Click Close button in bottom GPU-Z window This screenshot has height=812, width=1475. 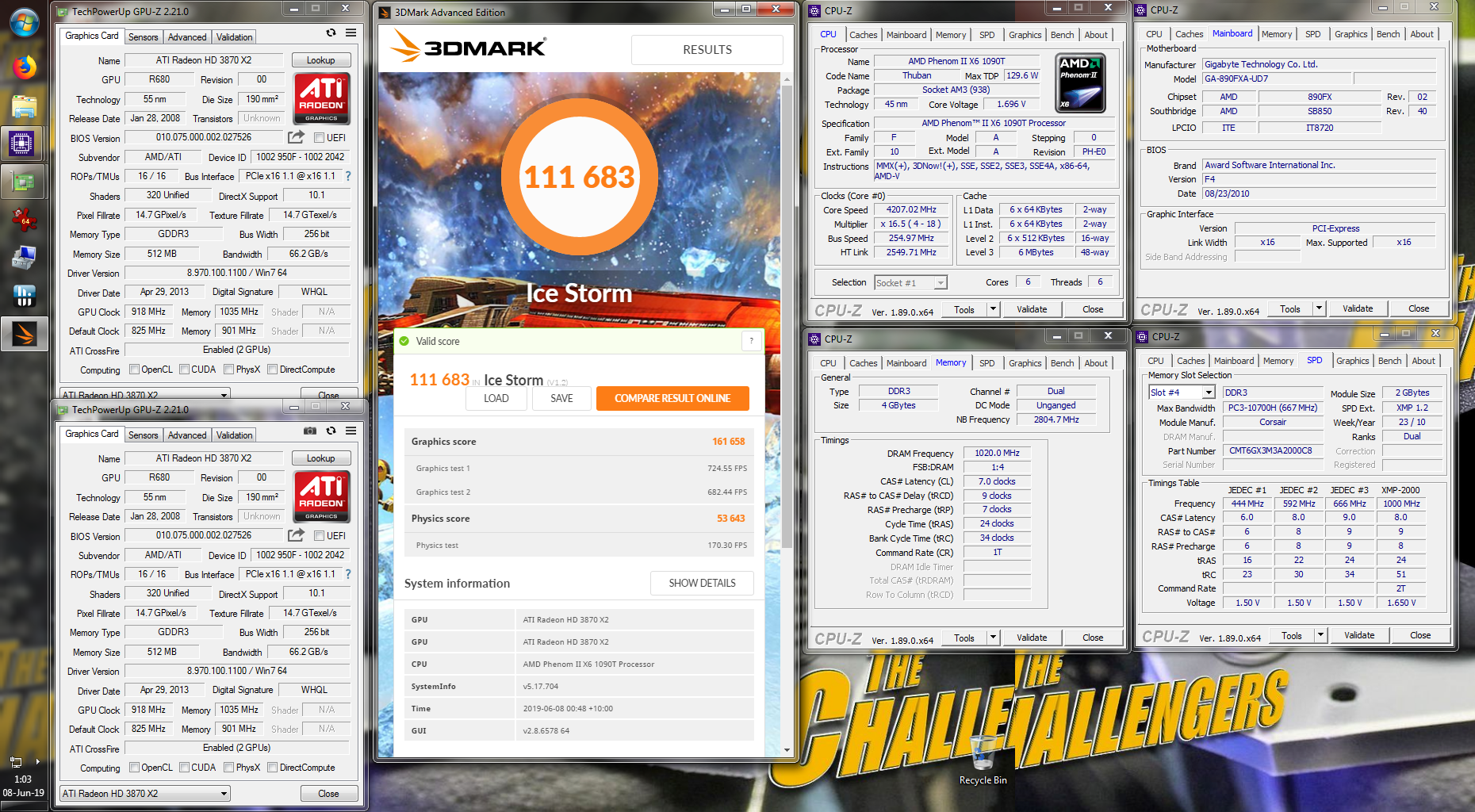[x=328, y=794]
